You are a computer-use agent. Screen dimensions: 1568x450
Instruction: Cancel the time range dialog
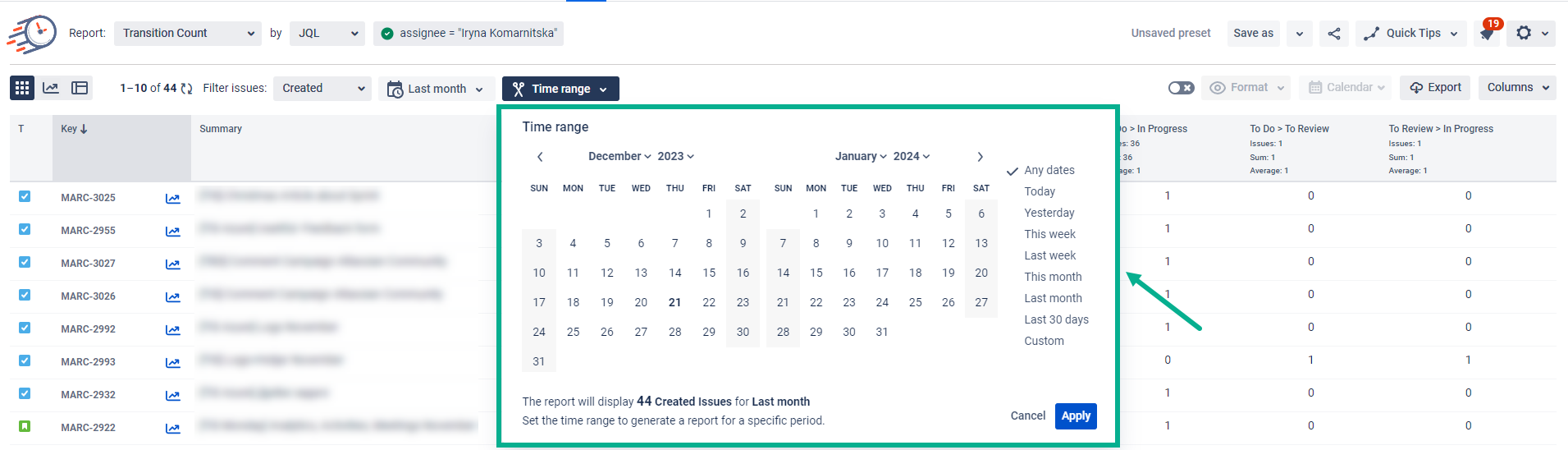point(1027,416)
